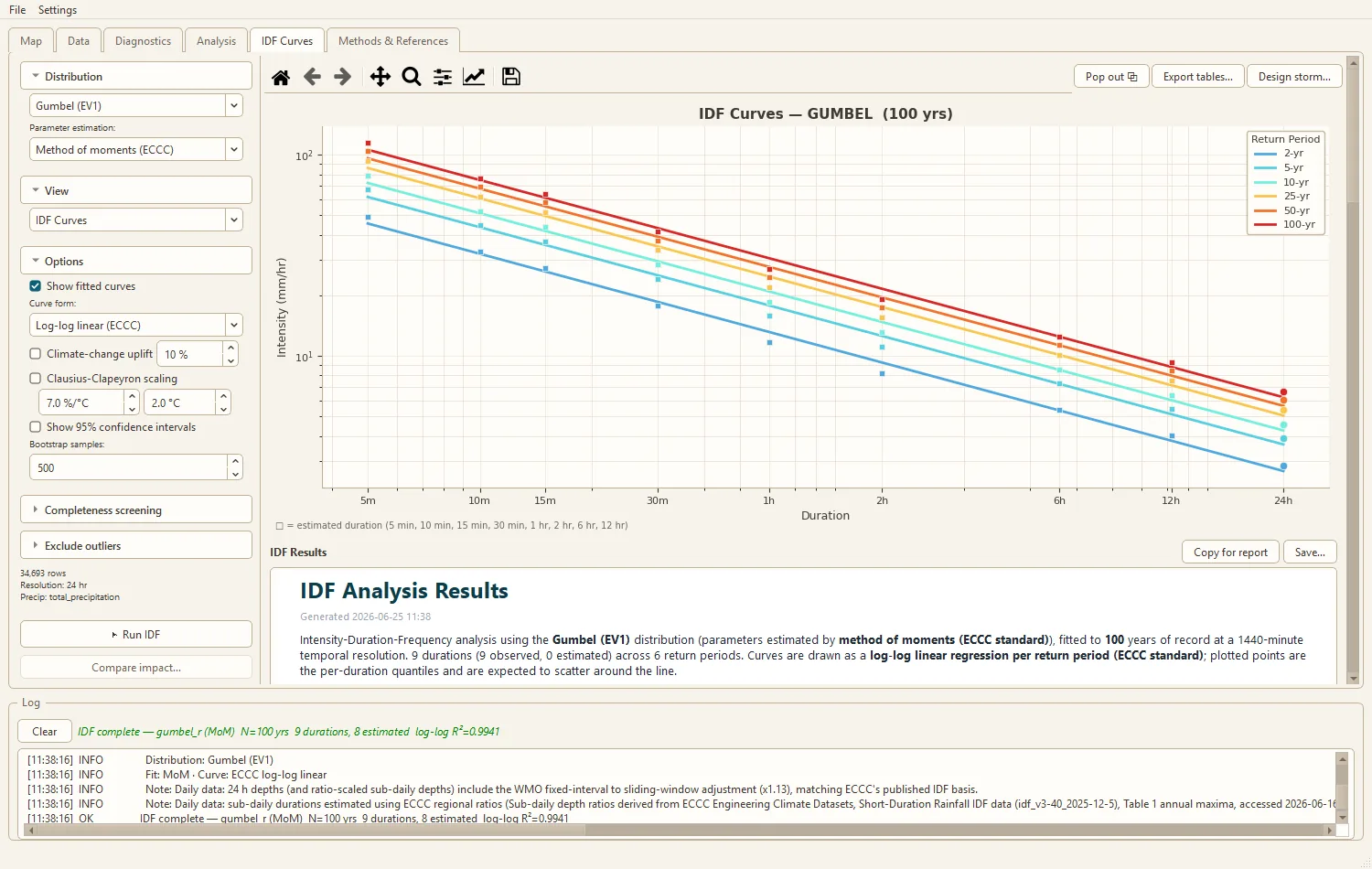1372x869 pixels.
Task: Switch to the Diagnostics tab
Action: (x=143, y=41)
